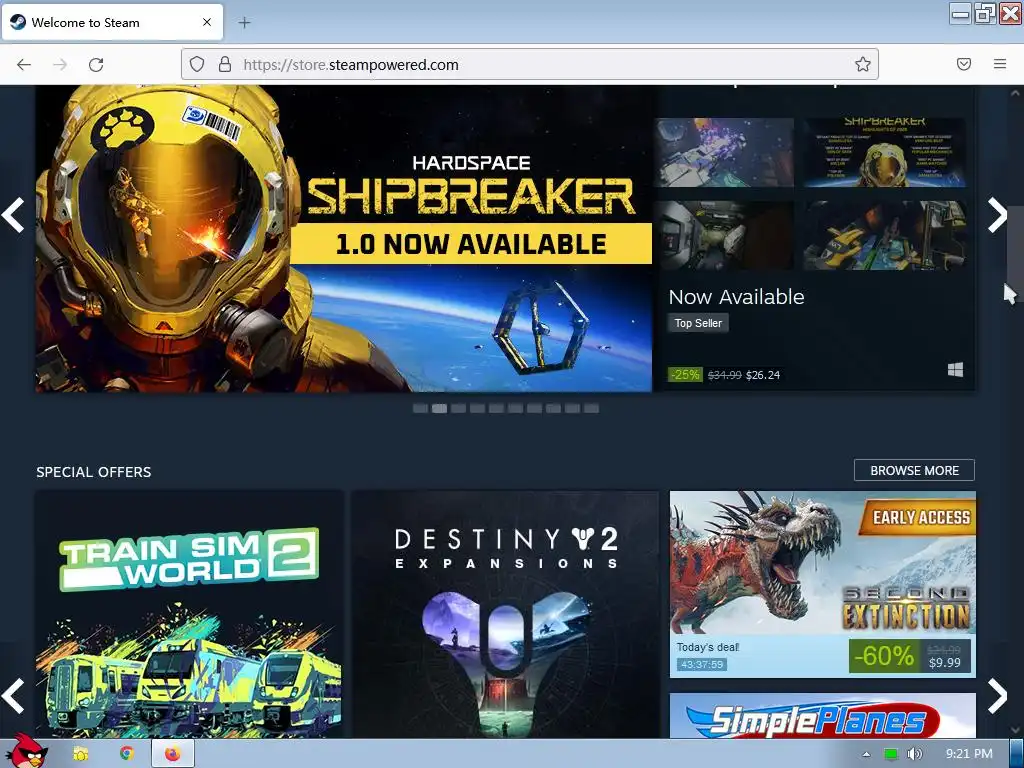The width and height of the screenshot is (1024, 768).
Task: Click the address bar URL field
Action: [530, 65]
